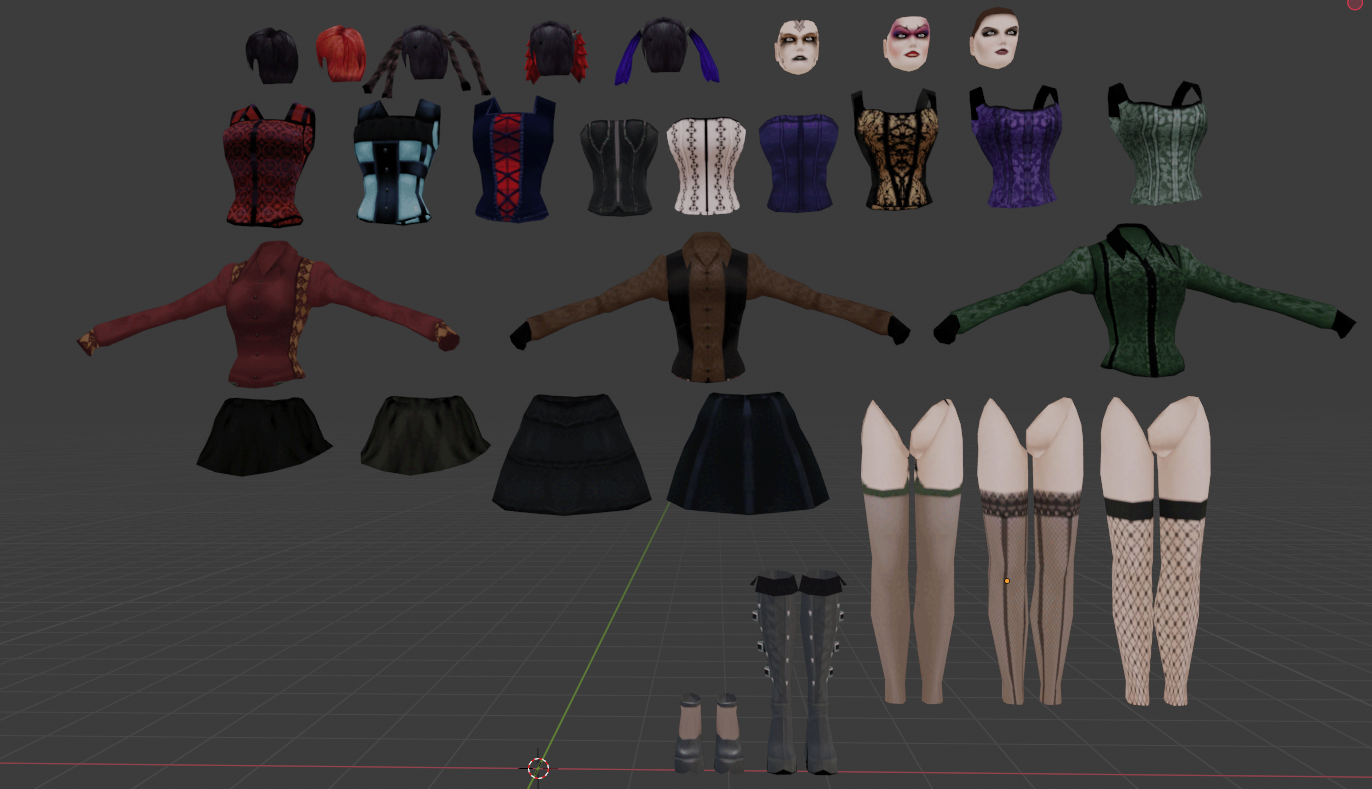The height and width of the screenshot is (789, 1372).
Task: Click the green long-sleeve collared blouse
Action: point(1141,303)
